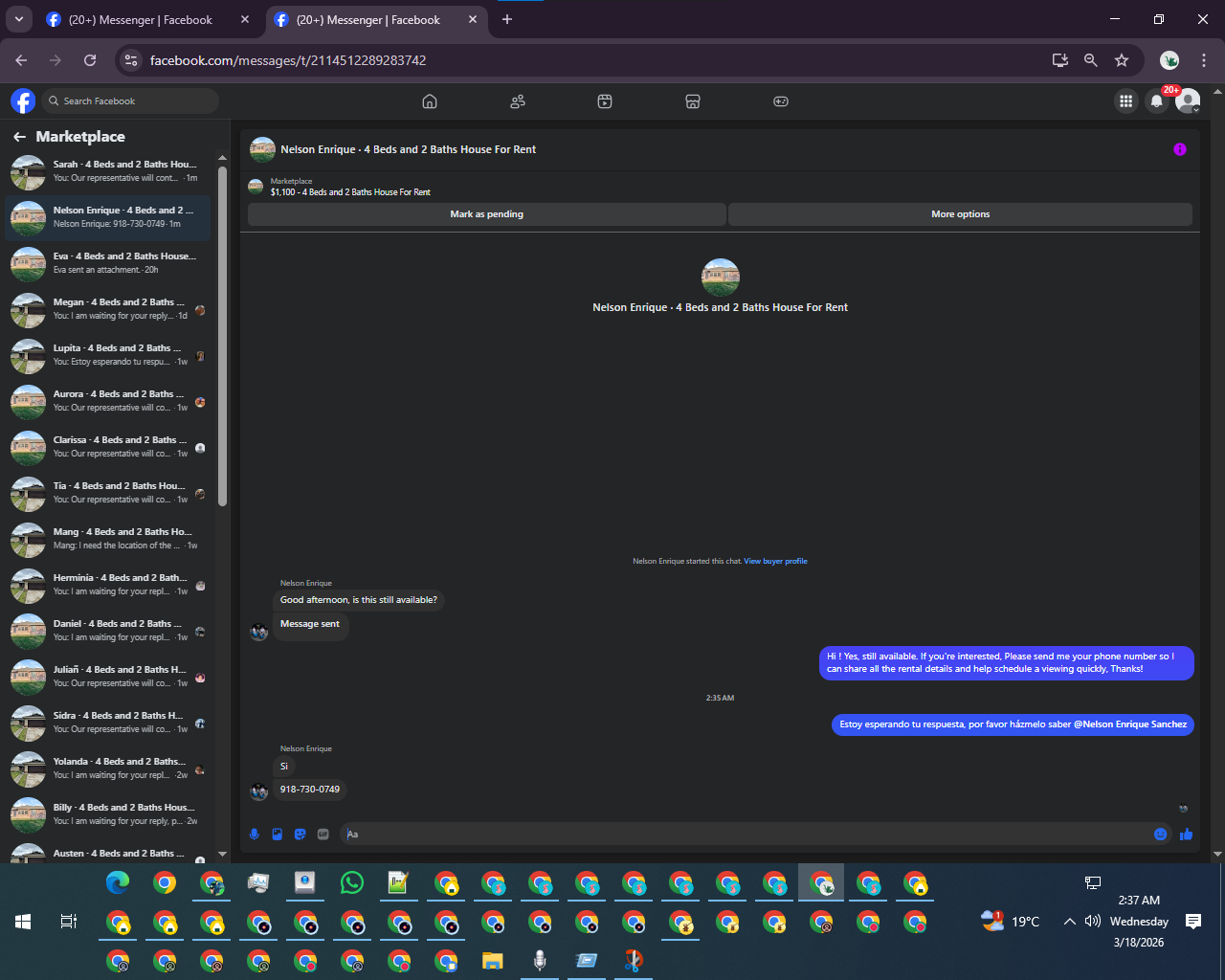Click the More options button
Image resolution: width=1225 pixels, height=980 pixels.
coord(961,214)
